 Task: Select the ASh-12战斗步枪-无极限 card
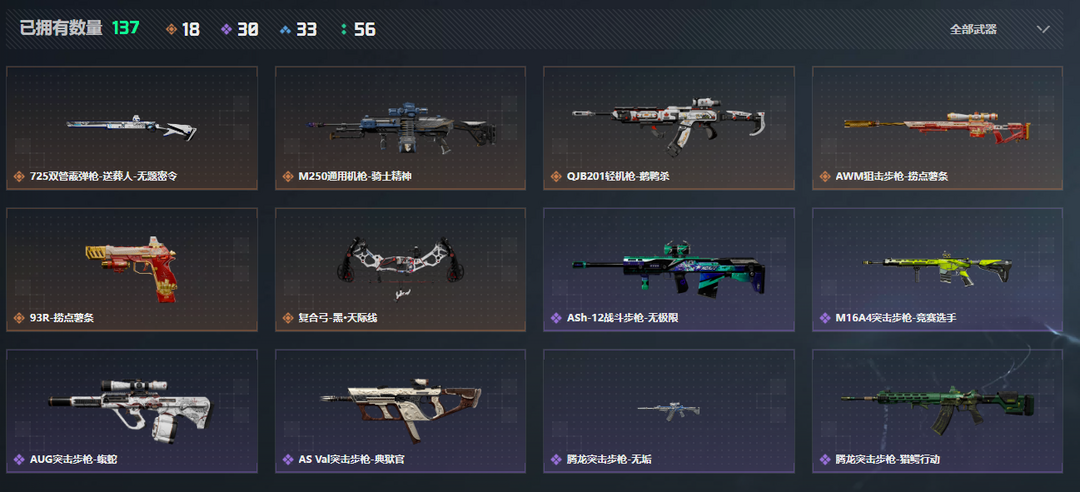click(669, 269)
